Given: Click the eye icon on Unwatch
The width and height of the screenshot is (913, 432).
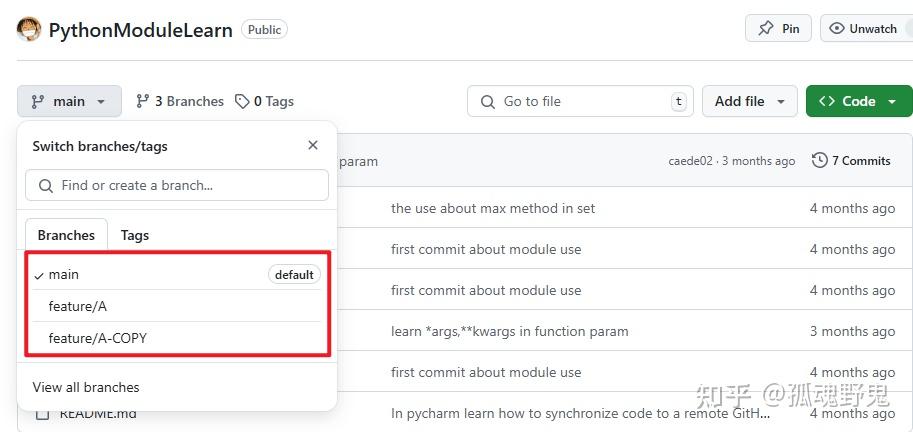Looking at the screenshot, I should [x=837, y=28].
